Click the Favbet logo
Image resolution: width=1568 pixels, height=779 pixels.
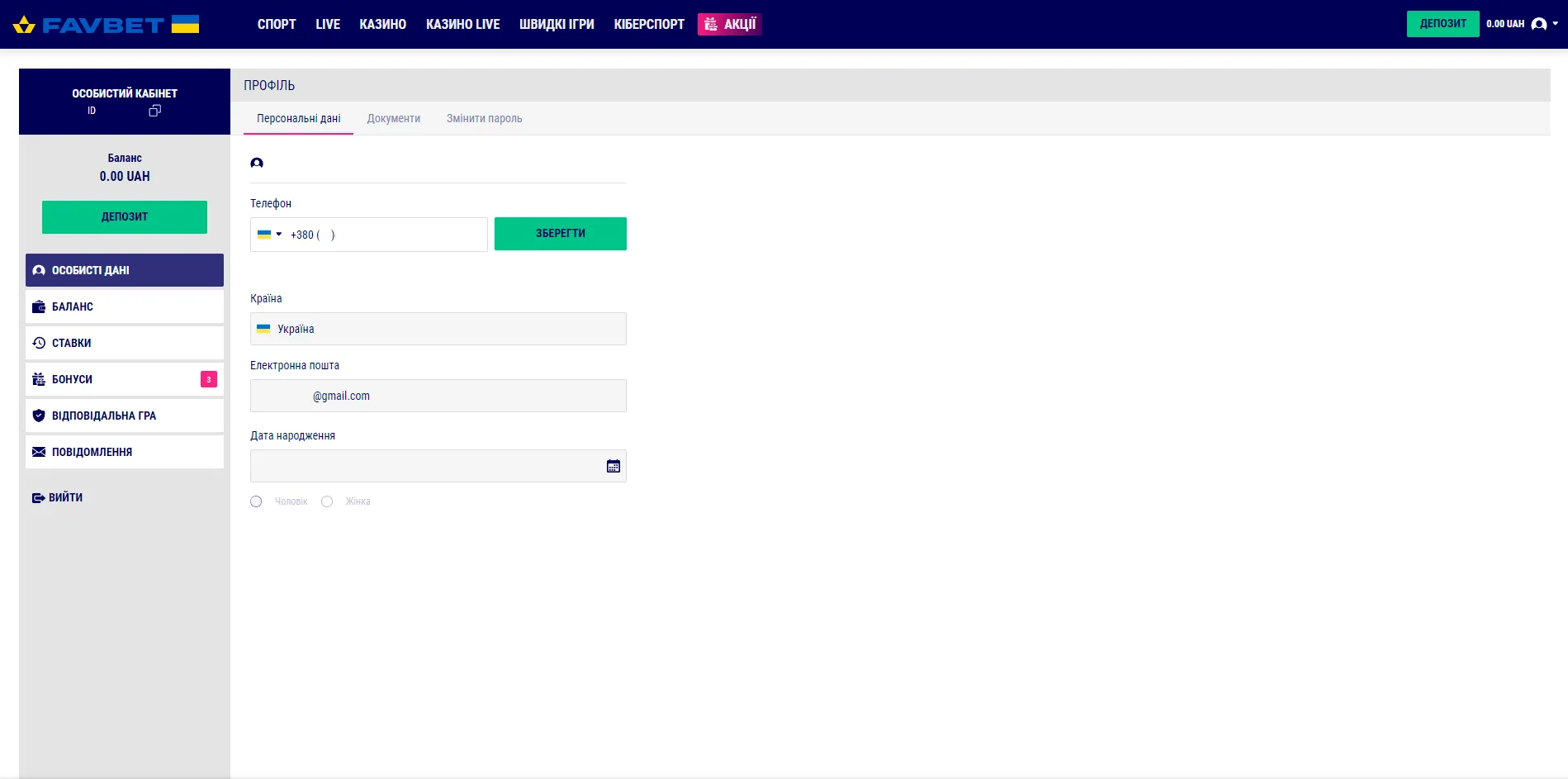tap(88, 25)
